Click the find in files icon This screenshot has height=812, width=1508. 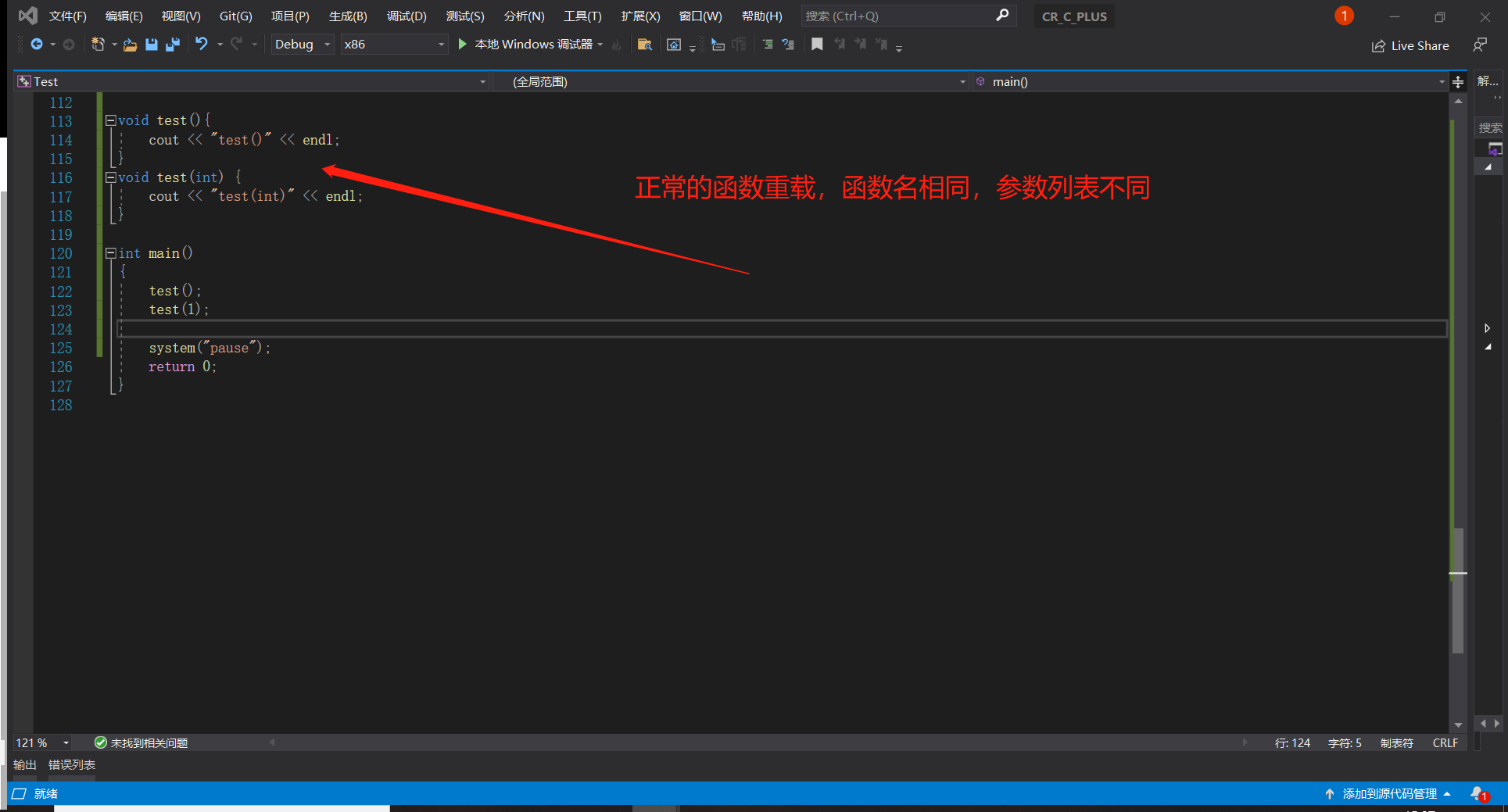pyautogui.click(x=645, y=45)
